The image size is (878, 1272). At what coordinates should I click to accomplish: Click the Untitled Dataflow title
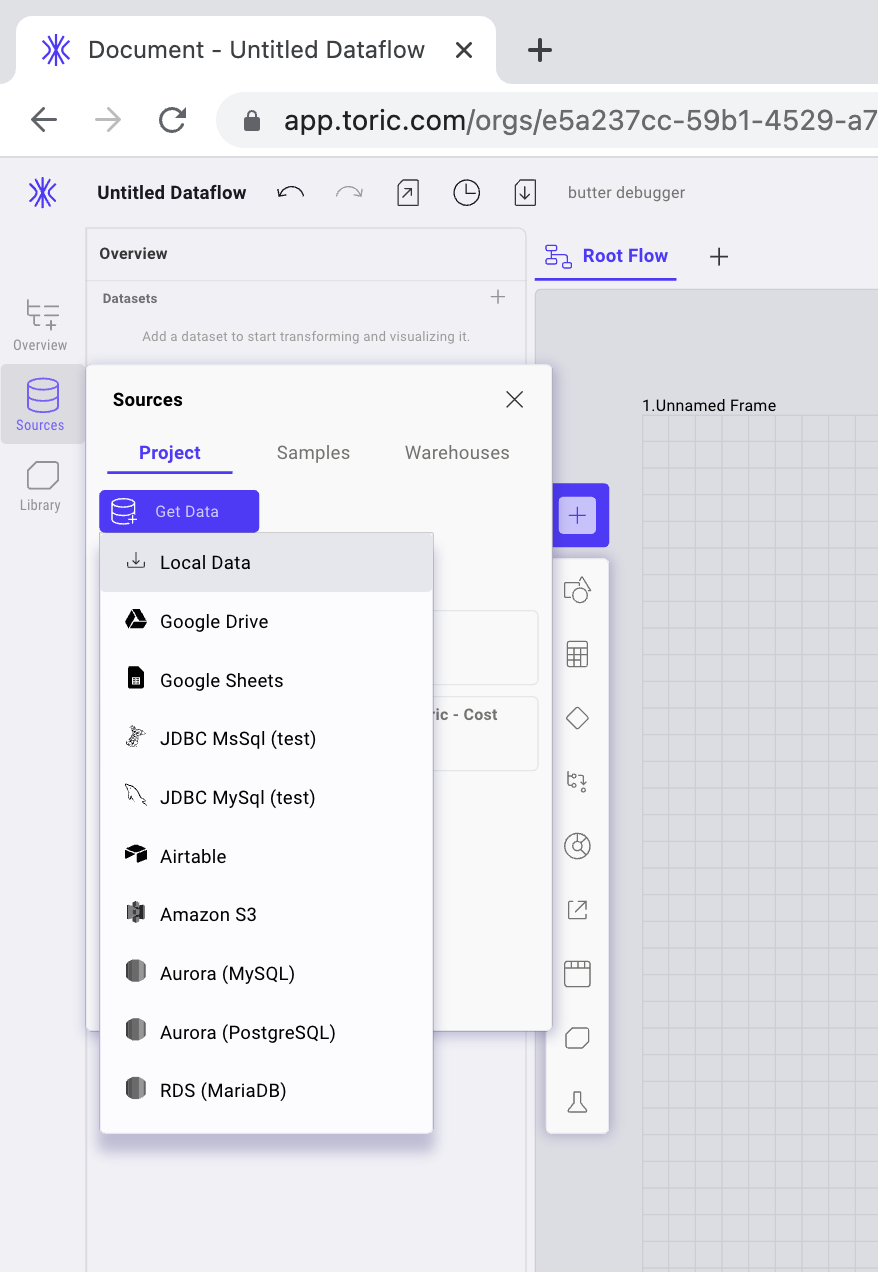(171, 193)
